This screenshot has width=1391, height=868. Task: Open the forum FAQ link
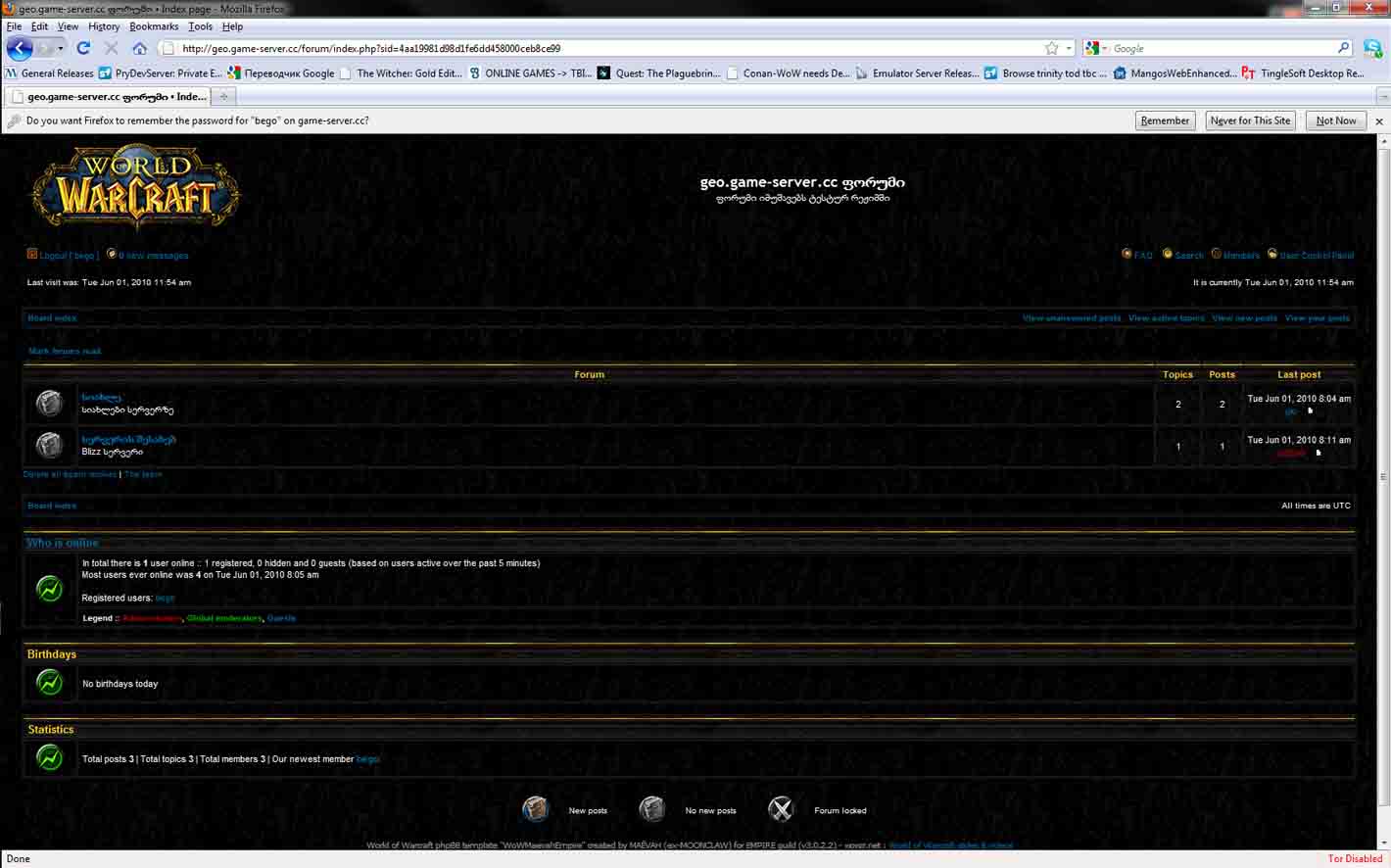coord(1143,256)
